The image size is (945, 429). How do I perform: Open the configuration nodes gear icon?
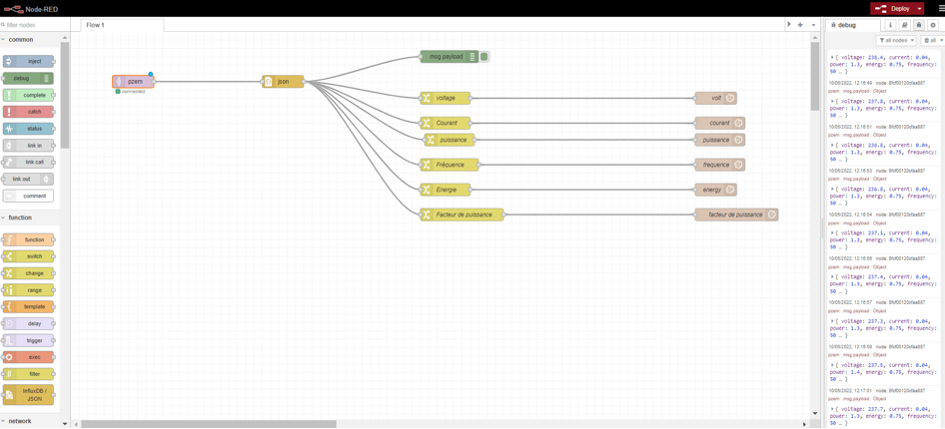[x=933, y=25]
